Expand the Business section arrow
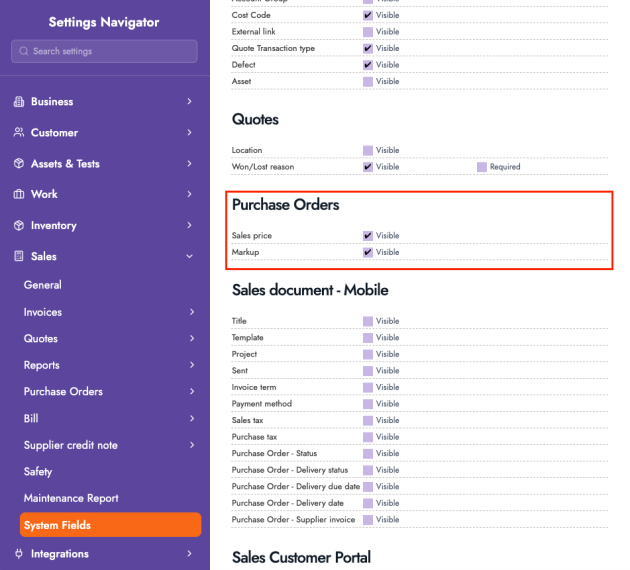This screenshot has height=570, width=630. 190,102
